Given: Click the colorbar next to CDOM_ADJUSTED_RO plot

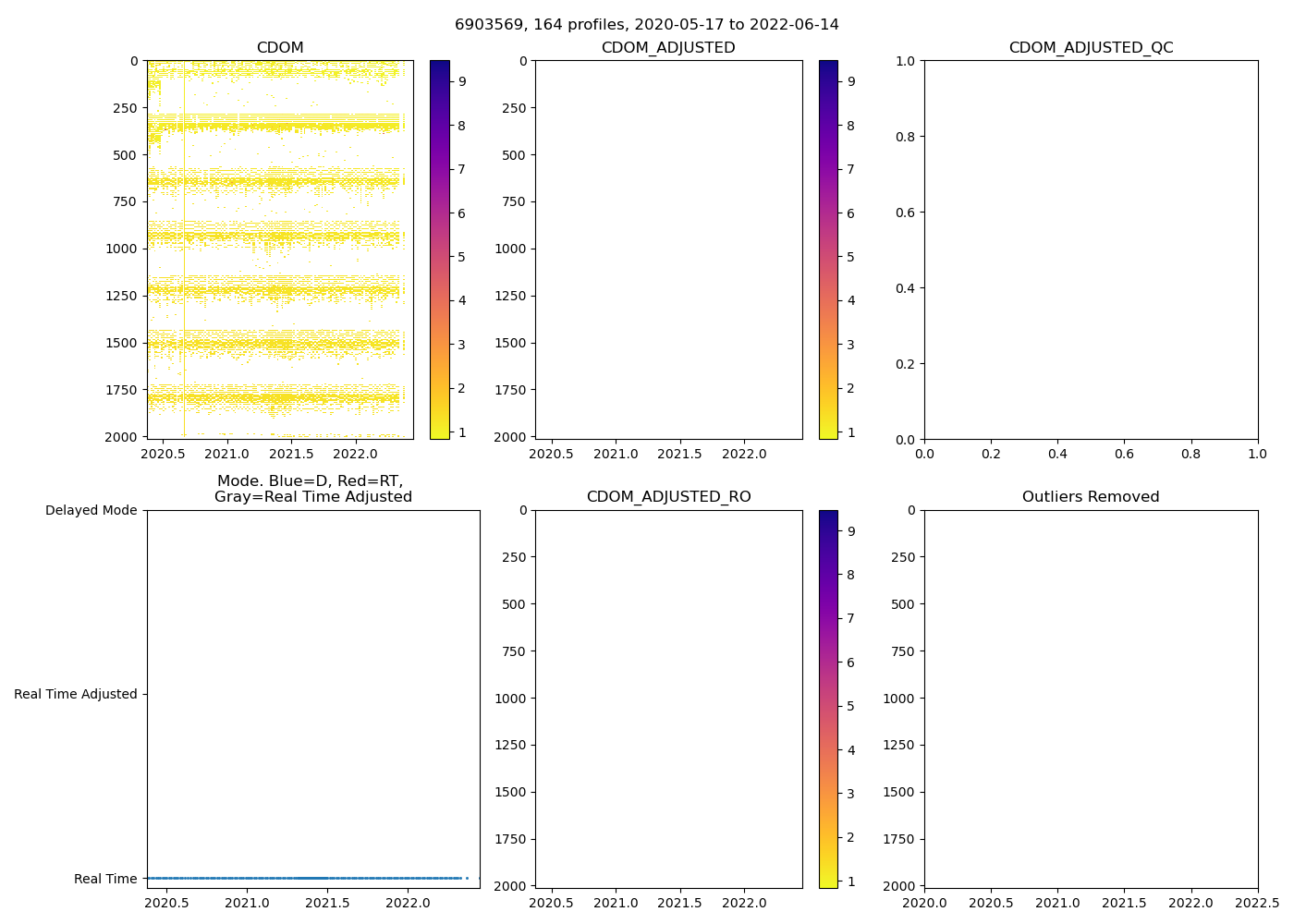Looking at the screenshot, I should [x=828, y=699].
